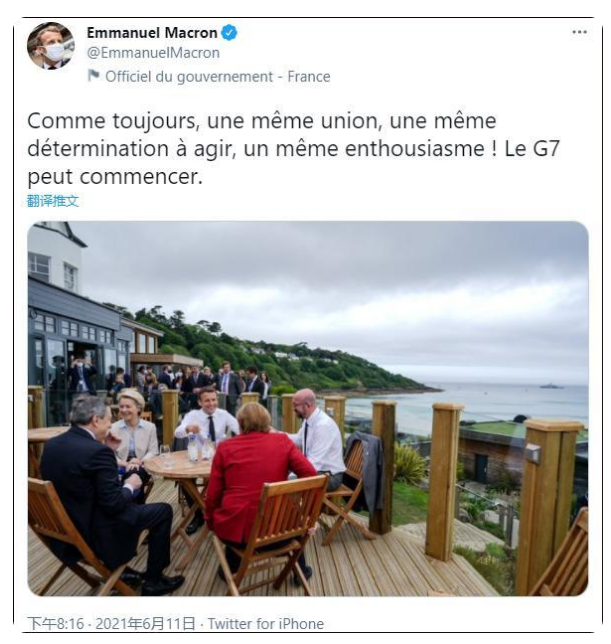Viewport: 611px width, 644px height.
Task: Click the Emmanuel Macron display name
Action: pos(152,33)
